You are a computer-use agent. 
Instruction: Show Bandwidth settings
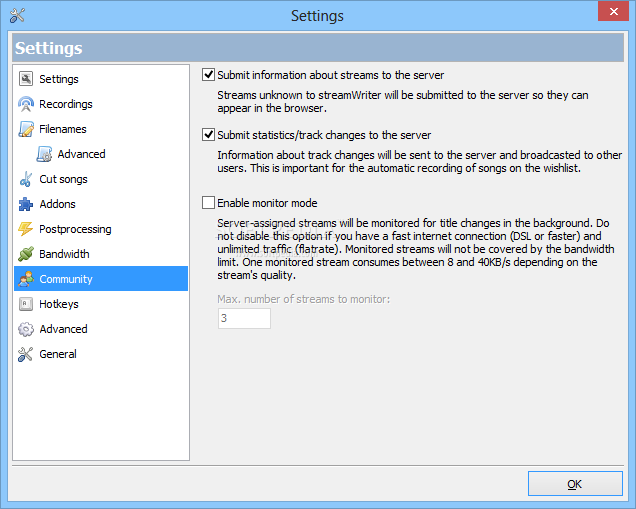pyautogui.click(x=64, y=254)
